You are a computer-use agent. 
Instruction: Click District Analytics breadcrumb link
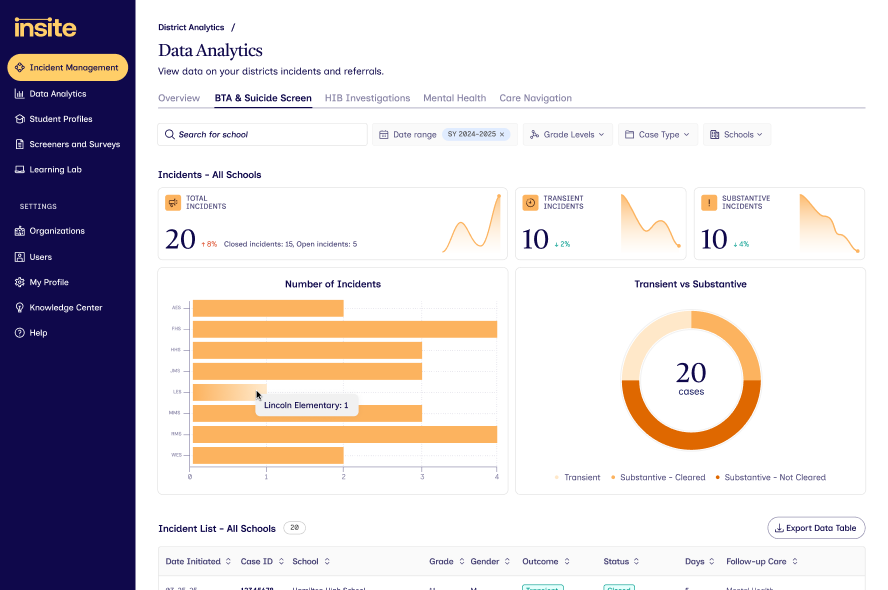pyautogui.click(x=191, y=27)
